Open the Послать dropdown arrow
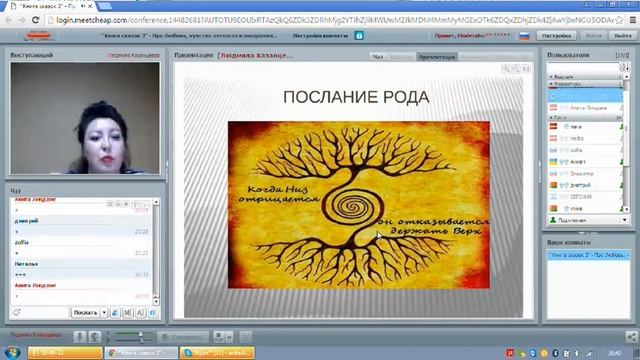 [x=104, y=313]
